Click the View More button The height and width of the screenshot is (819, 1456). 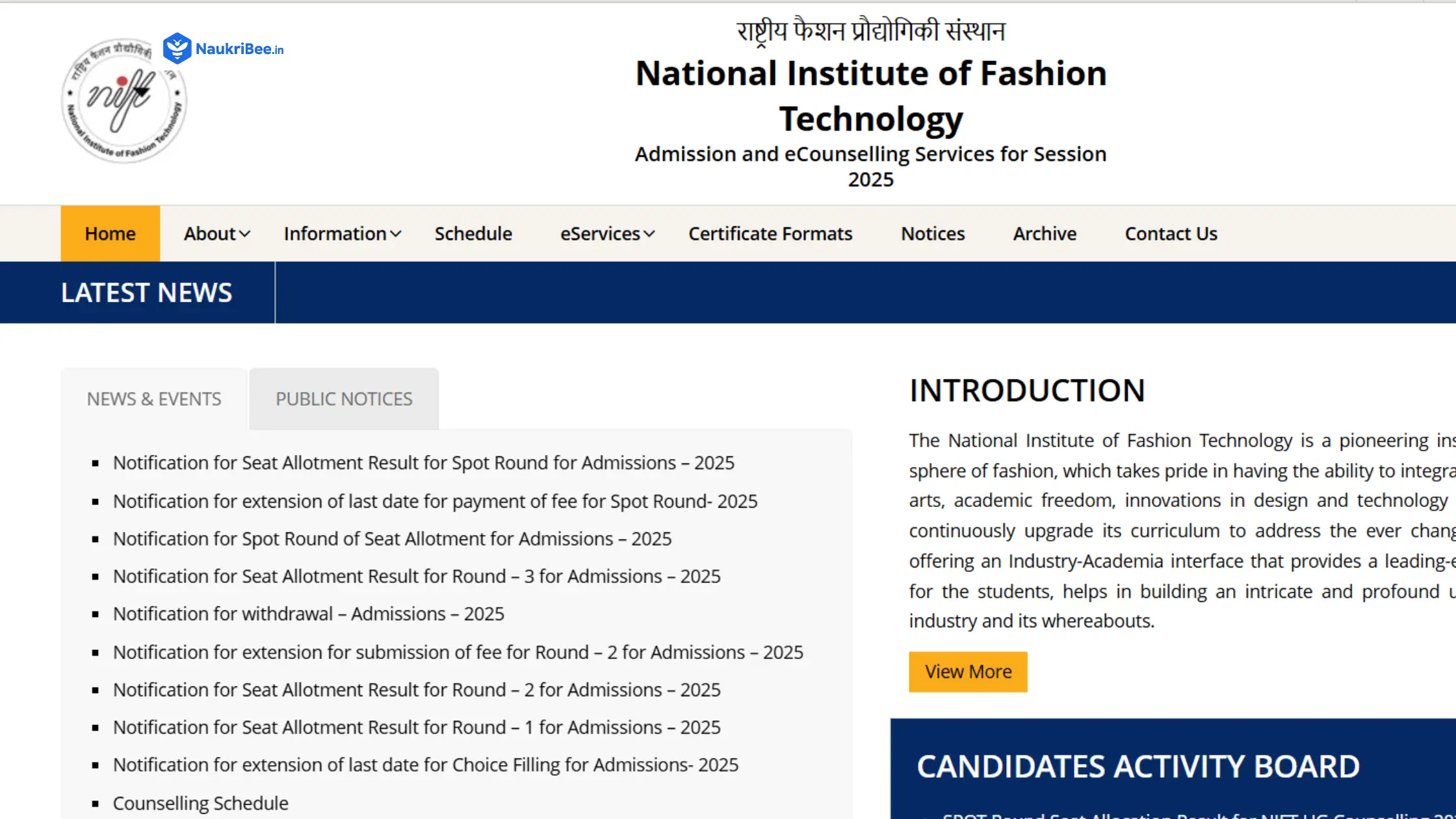(x=967, y=671)
